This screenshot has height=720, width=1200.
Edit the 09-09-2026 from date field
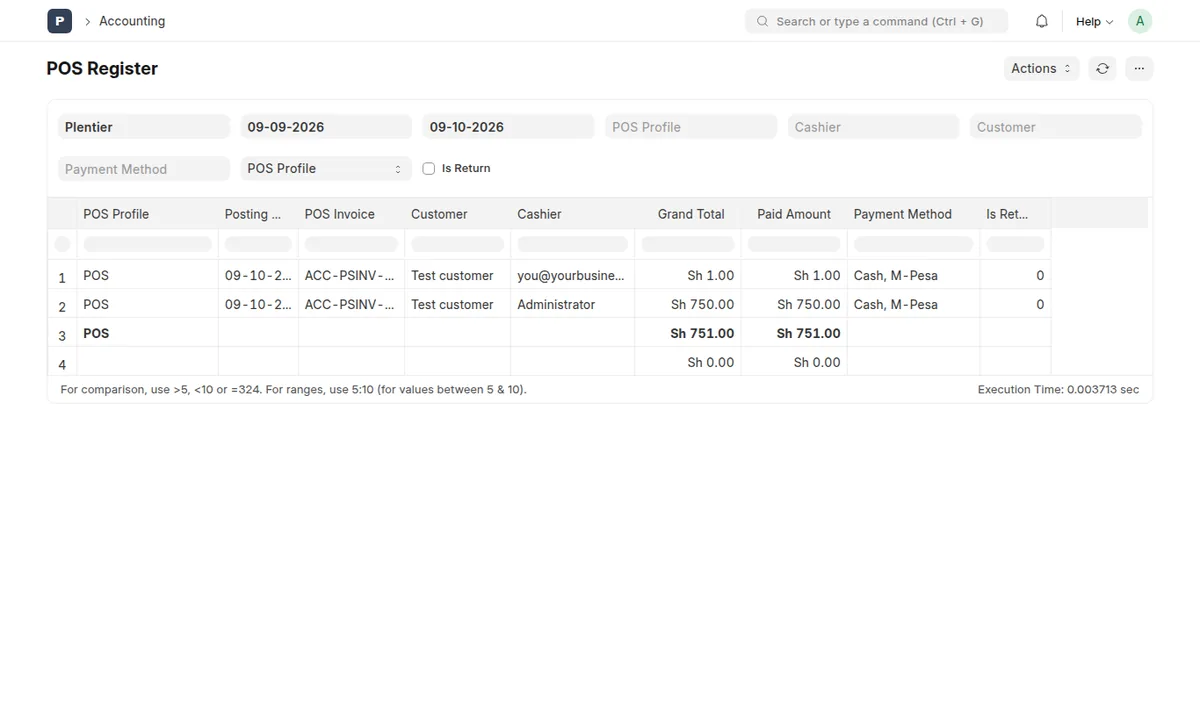pos(326,127)
